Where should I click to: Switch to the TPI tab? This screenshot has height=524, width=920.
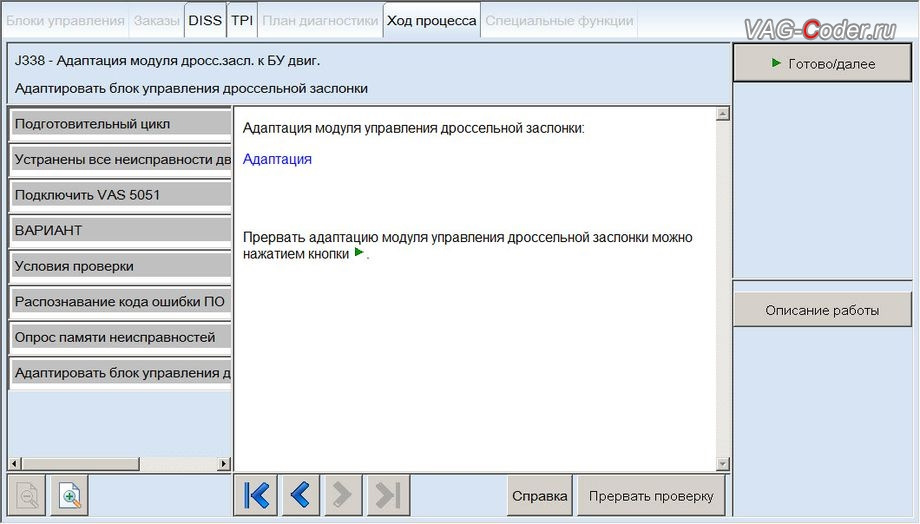pos(242,21)
